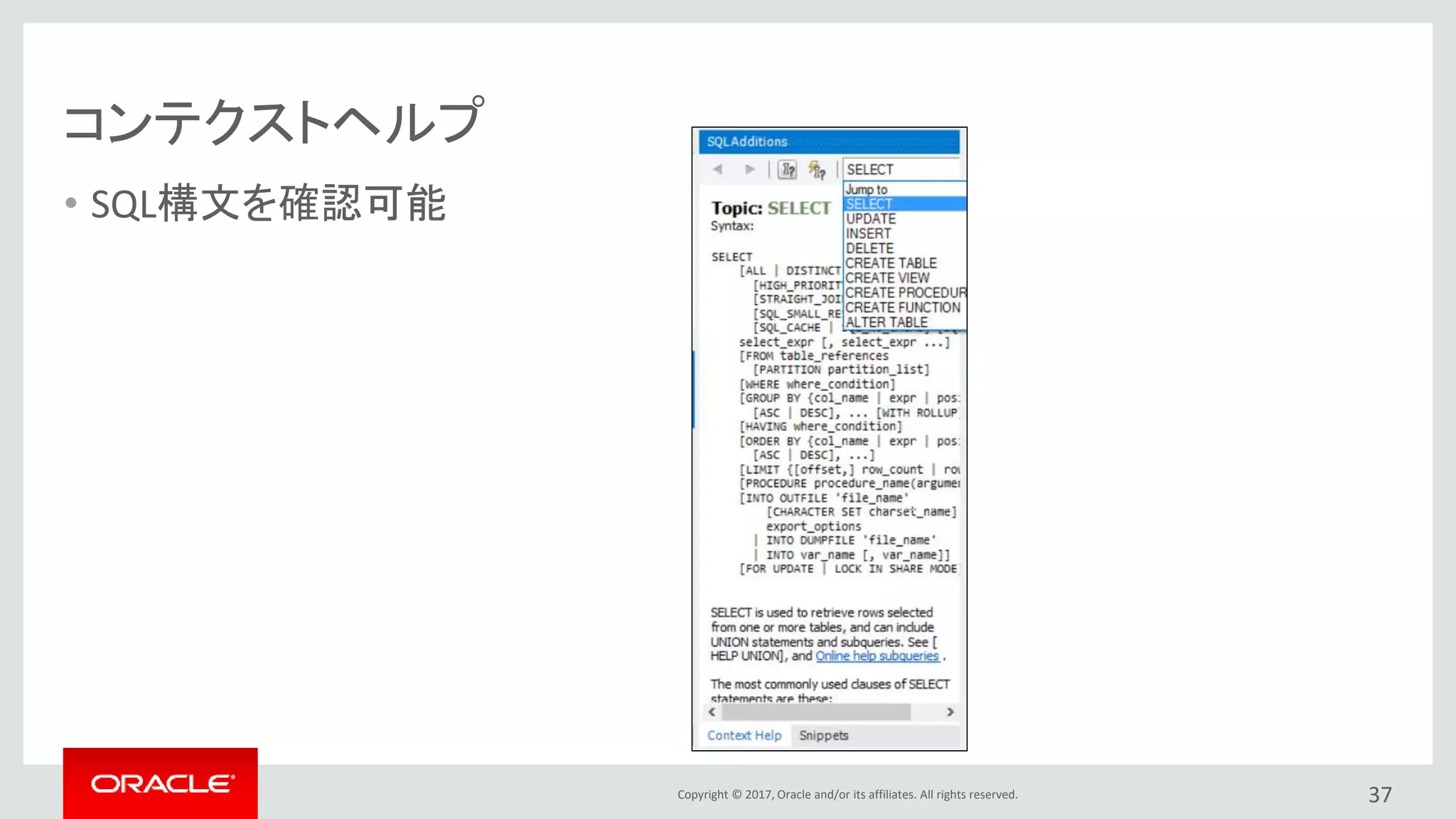
Task: Choose UPDATE in the Jump to list
Action: coord(905,219)
